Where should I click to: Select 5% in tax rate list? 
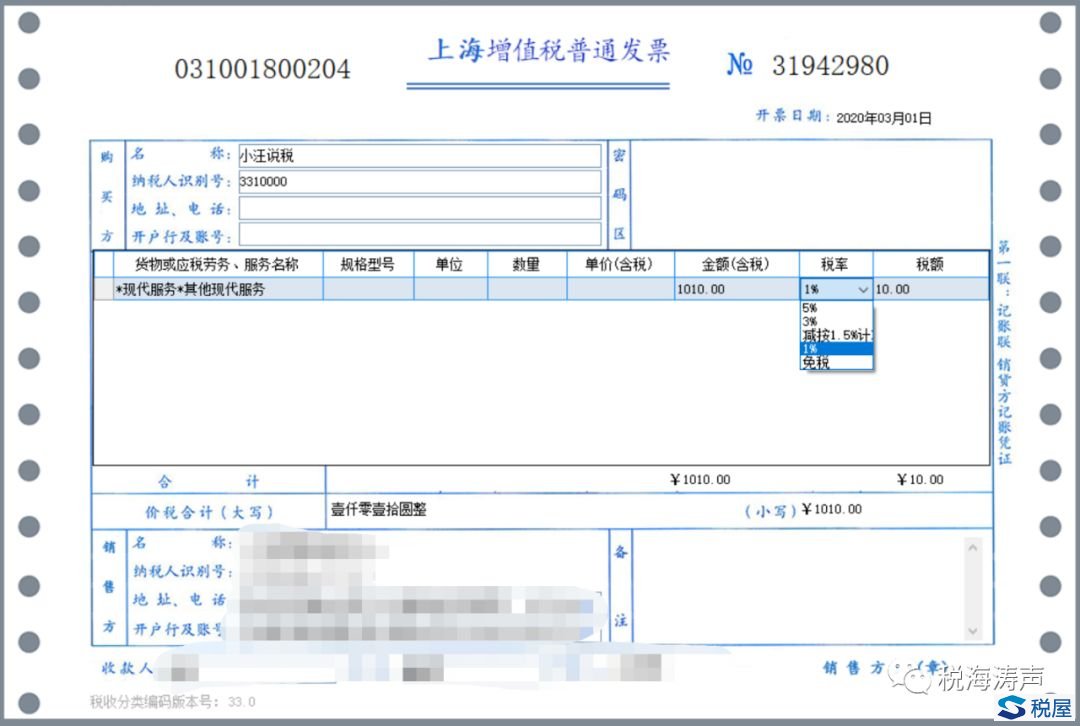[x=836, y=308]
